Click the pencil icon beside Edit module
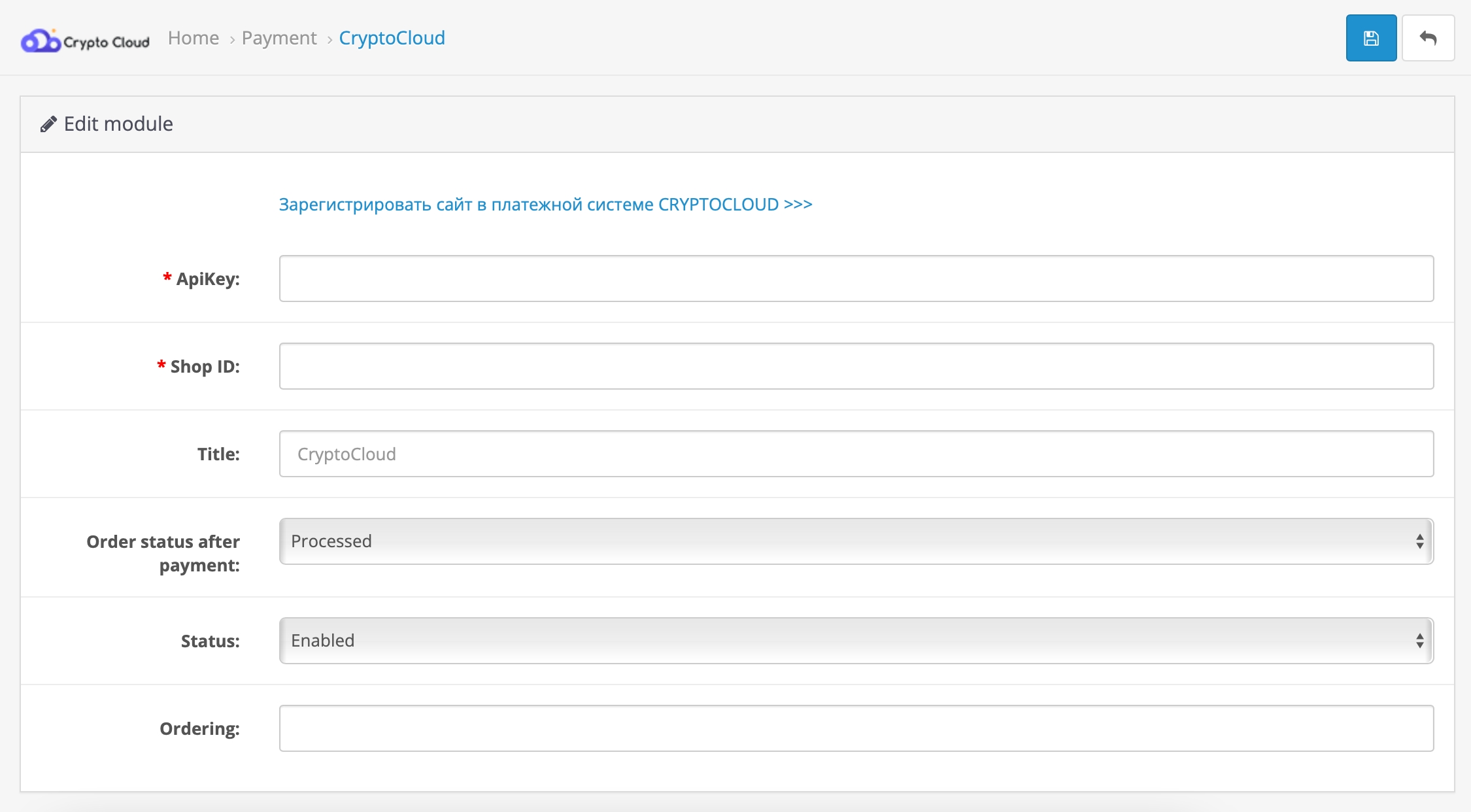This screenshot has height=812, width=1471. pyautogui.click(x=48, y=124)
